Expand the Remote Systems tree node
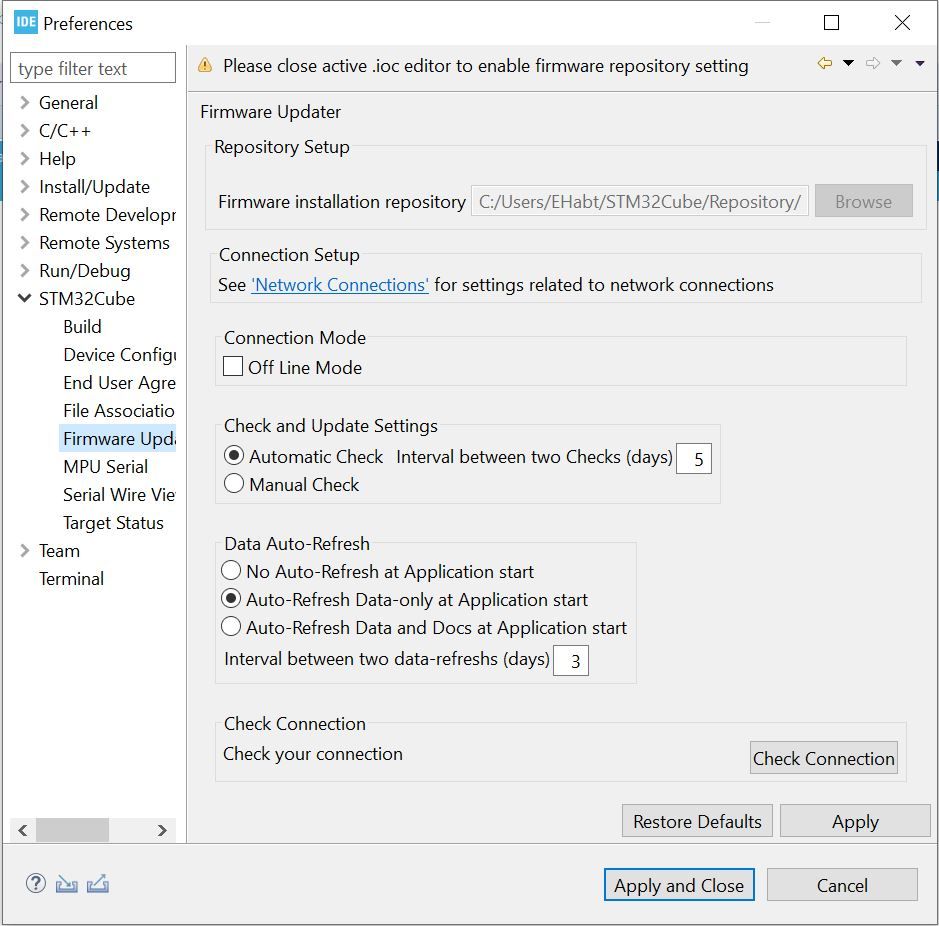 (x=25, y=243)
